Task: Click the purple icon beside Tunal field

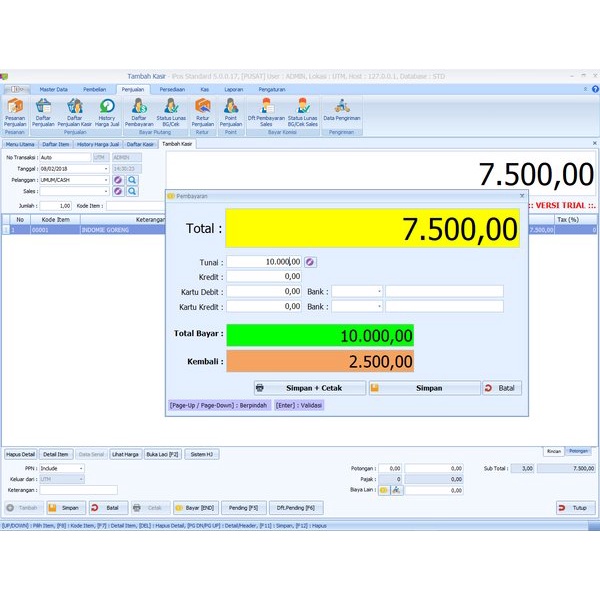Action: click(x=310, y=261)
